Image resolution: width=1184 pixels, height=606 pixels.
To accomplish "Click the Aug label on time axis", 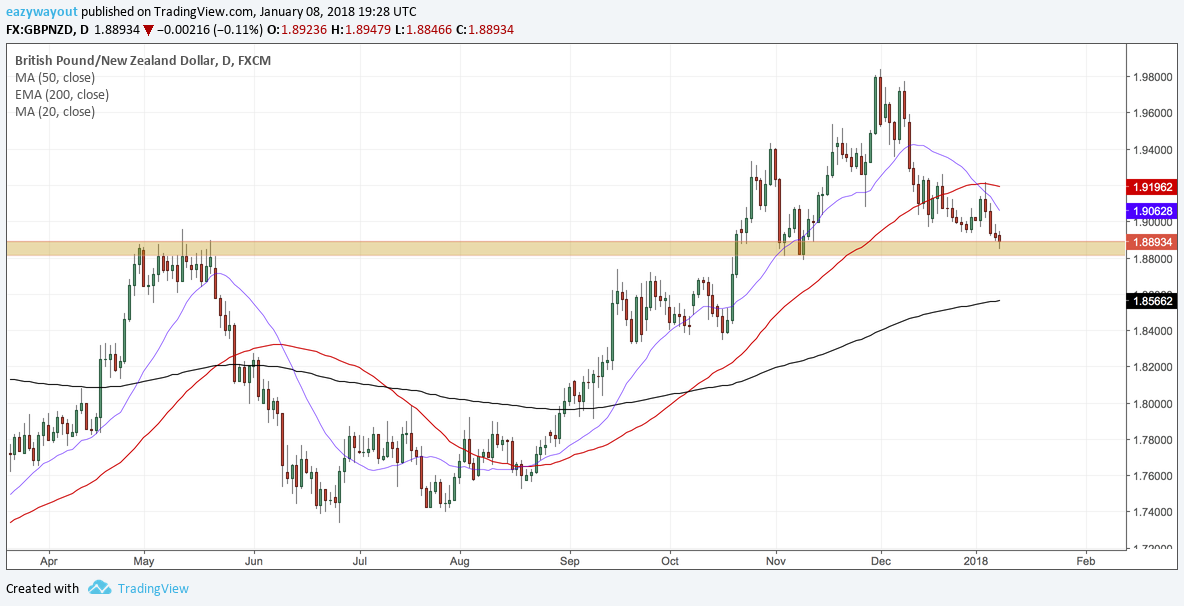I will point(460,562).
